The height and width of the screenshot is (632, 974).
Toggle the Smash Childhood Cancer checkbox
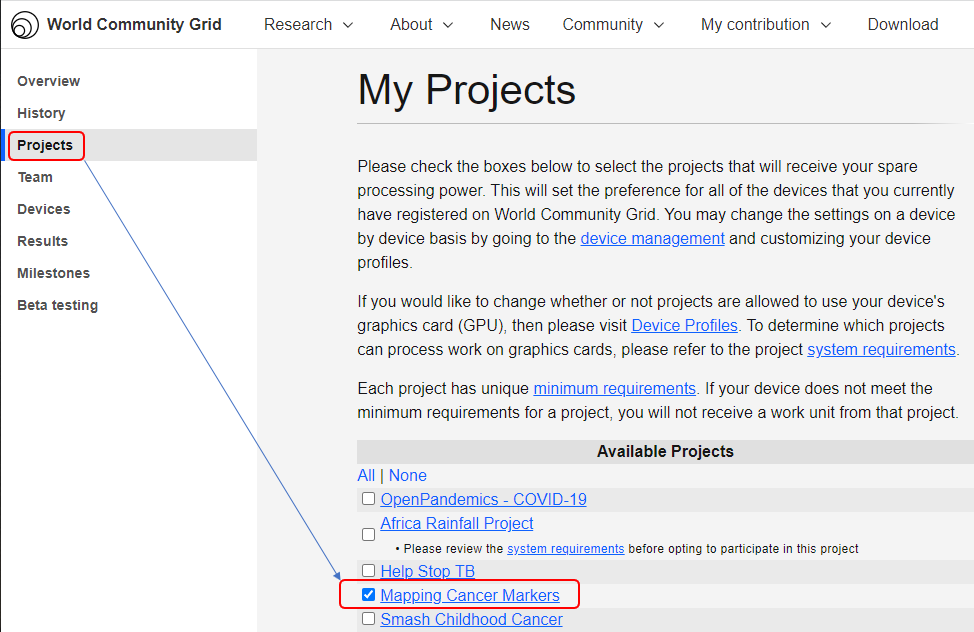tap(369, 619)
